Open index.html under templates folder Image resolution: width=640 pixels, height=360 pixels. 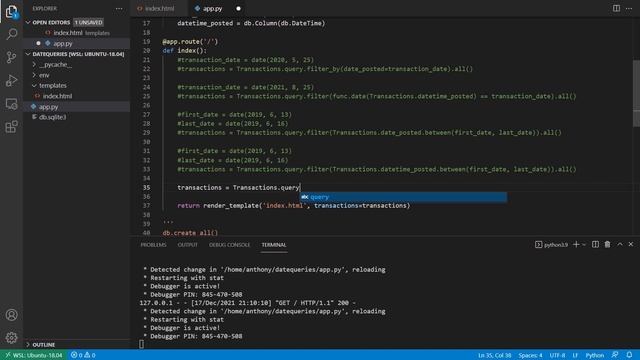point(77,96)
